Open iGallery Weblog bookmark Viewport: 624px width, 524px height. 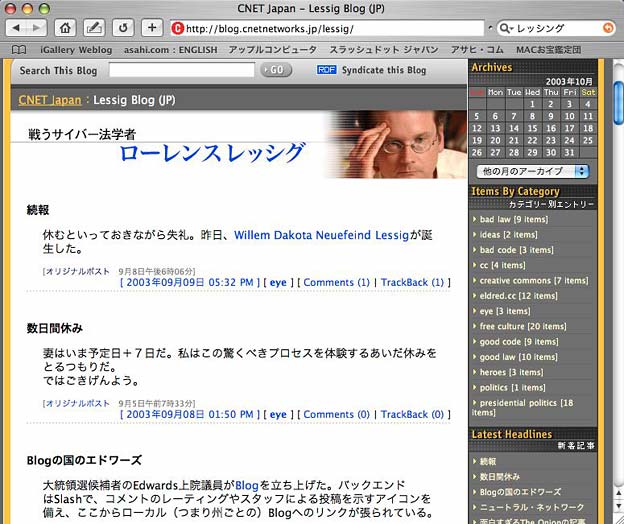(x=76, y=50)
